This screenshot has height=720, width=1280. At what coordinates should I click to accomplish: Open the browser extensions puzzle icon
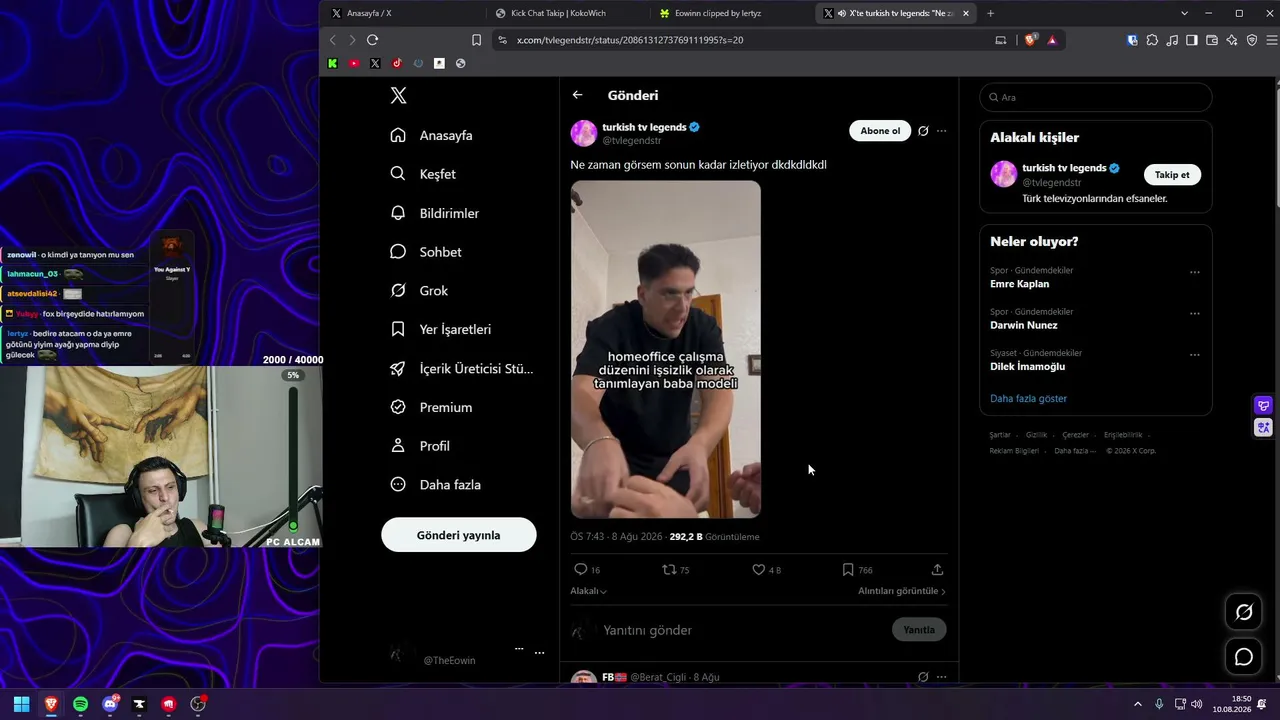[1152, 40]
